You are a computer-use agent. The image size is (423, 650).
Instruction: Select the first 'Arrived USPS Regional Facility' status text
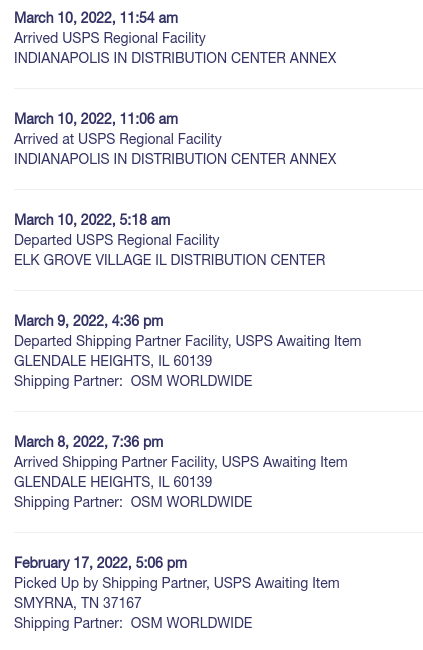[110, 38]
